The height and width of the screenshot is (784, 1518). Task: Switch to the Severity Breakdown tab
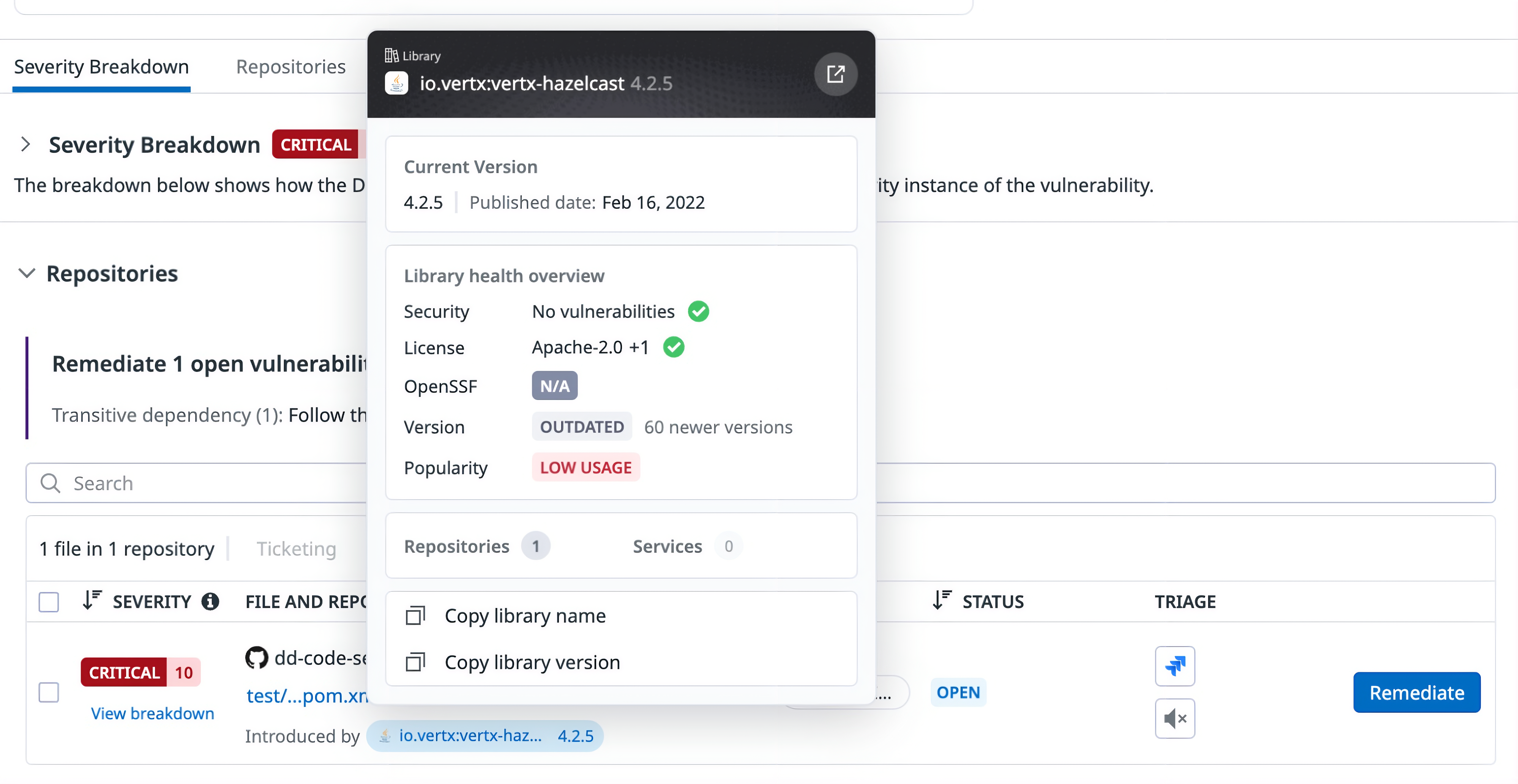[x=101, y=66]
